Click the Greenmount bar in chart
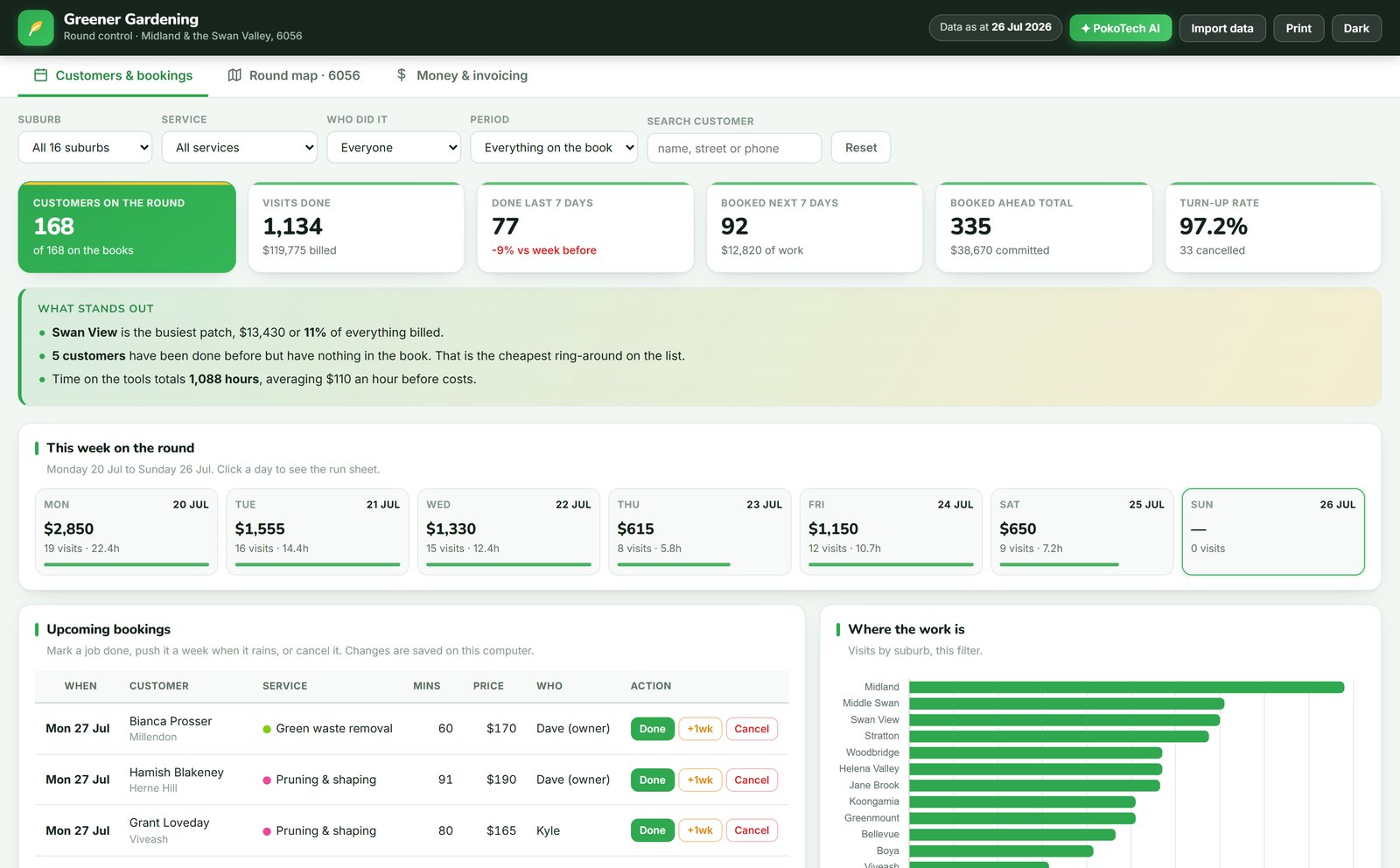 1023,818
